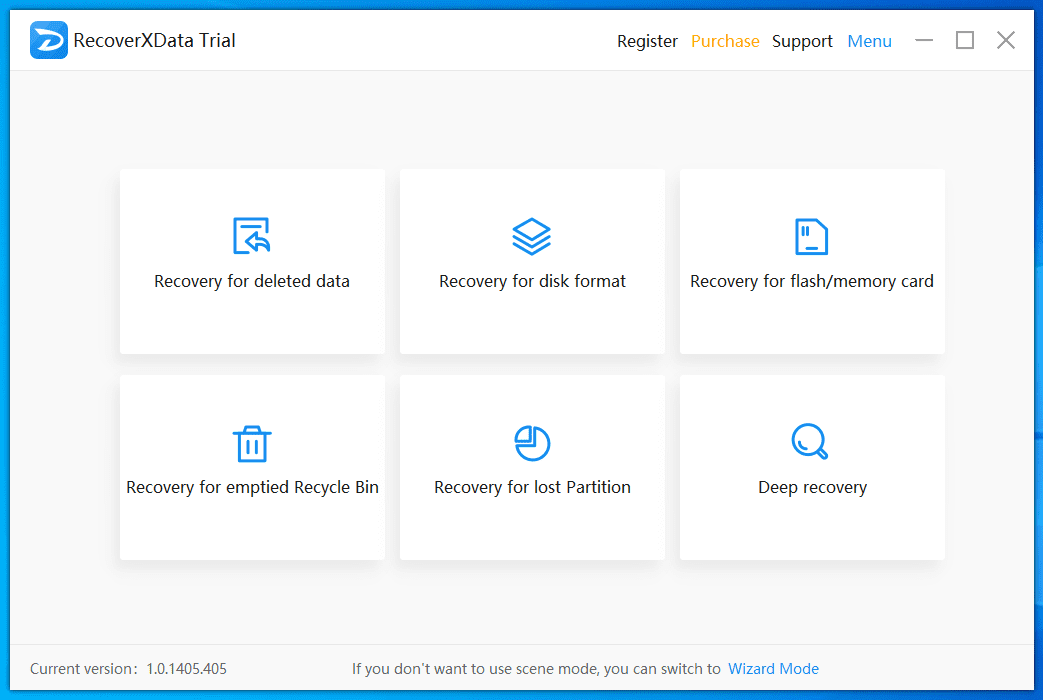
Task: Click the RecoverXData logo icon
Action: point(49,40)
